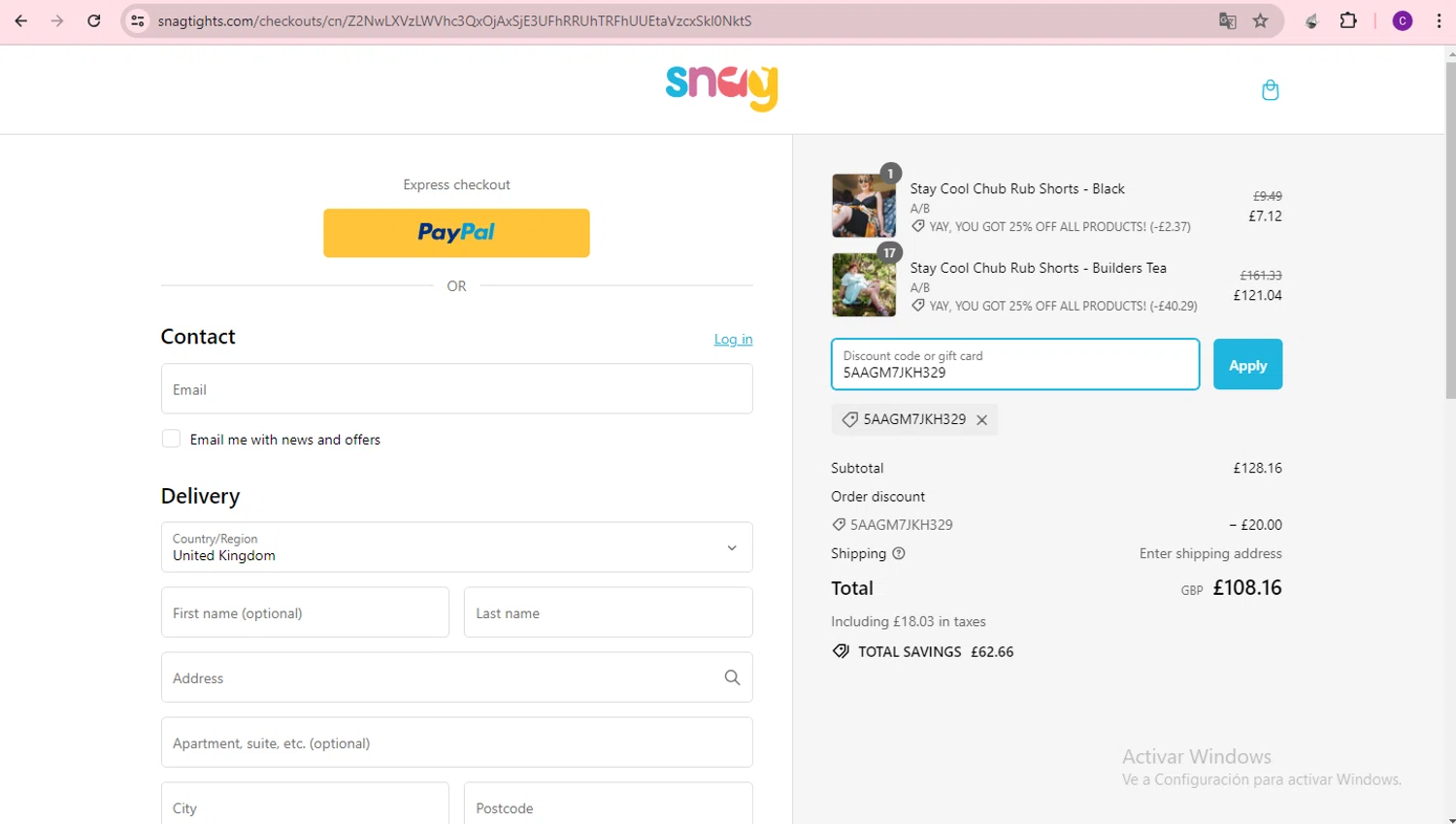Click Stay Cool Chub Rub Shorts - Builders Tea title
This screenshot has height=824, width=1456.
[x=1038, y=268]
